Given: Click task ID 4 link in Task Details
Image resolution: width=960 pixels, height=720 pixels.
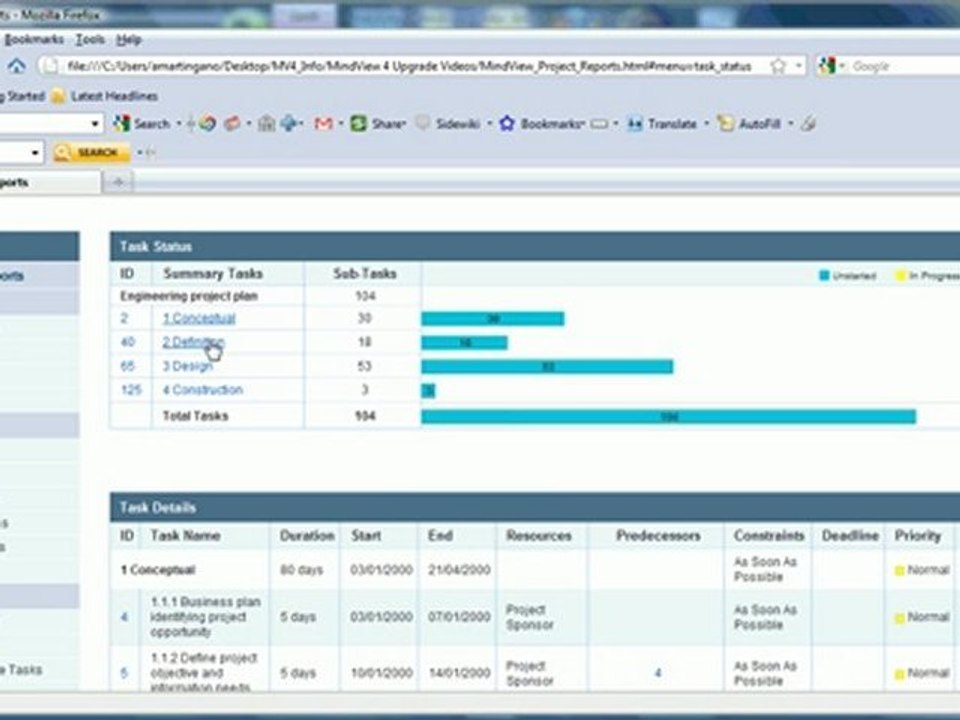Looking at the screenshot, I should point(124,617).
